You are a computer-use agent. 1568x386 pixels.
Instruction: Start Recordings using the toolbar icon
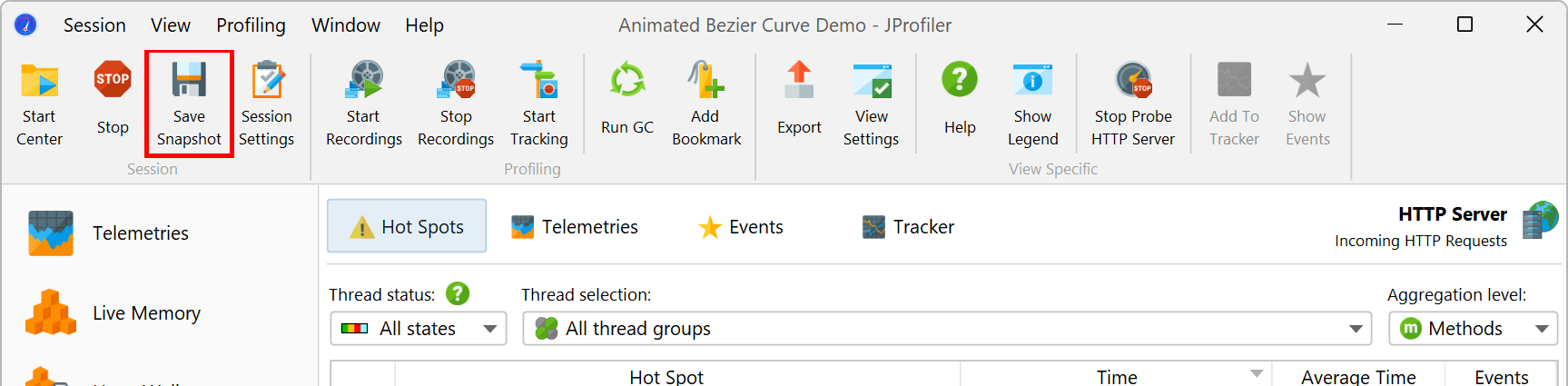coord(364,102)
